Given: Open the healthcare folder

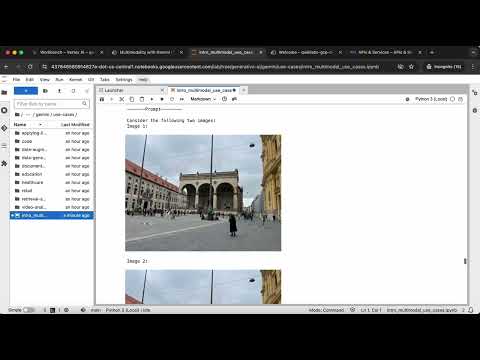Looking at the screenshot, I should click(52, 182).
